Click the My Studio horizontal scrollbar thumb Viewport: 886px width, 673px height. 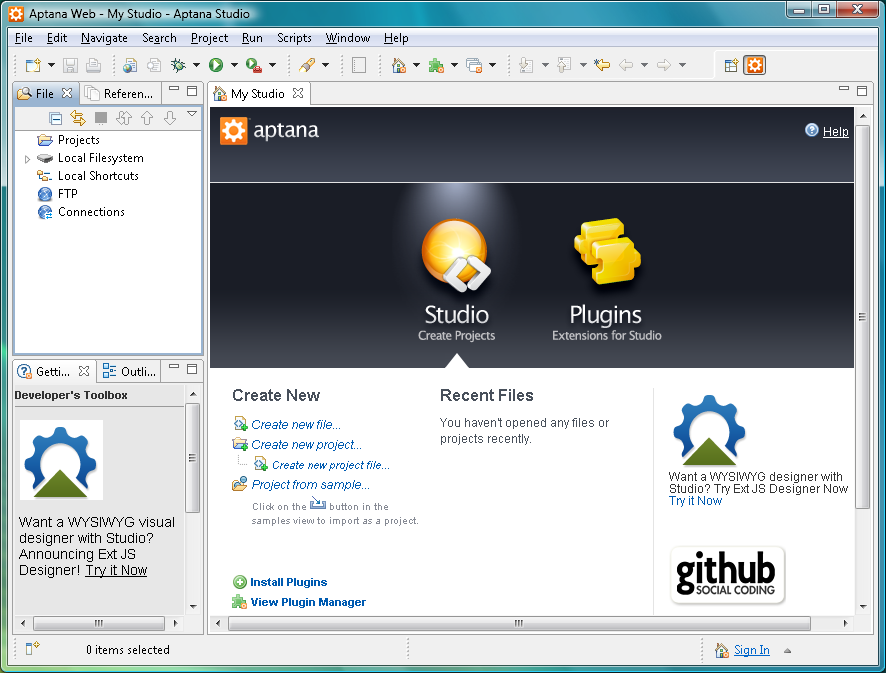[x=519, y=623]
